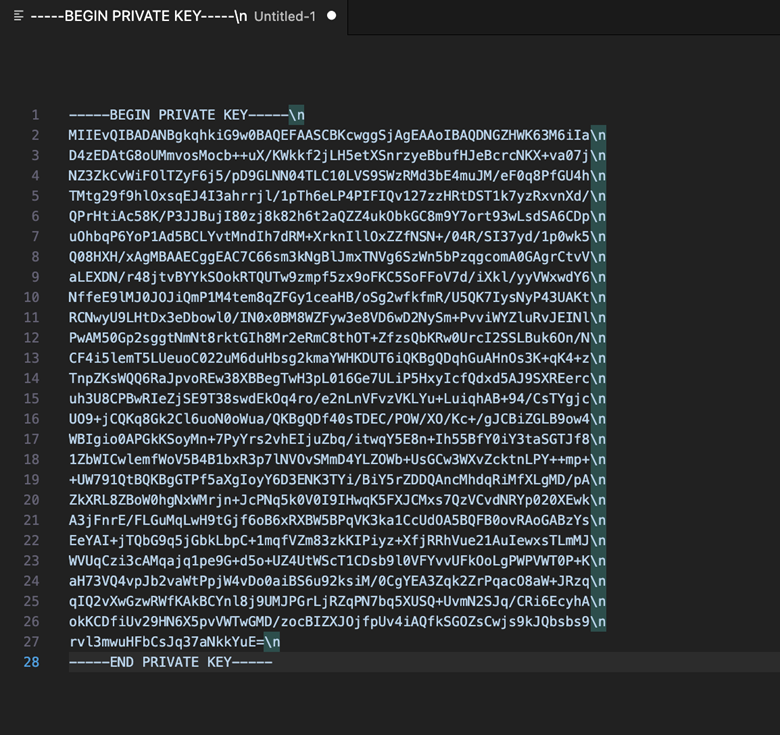Click the line starting with '+UW791QtBQKBgGTPf5aXgIoyY6D3ENK3TYi'
780x735 pixels.
[337, 480]
